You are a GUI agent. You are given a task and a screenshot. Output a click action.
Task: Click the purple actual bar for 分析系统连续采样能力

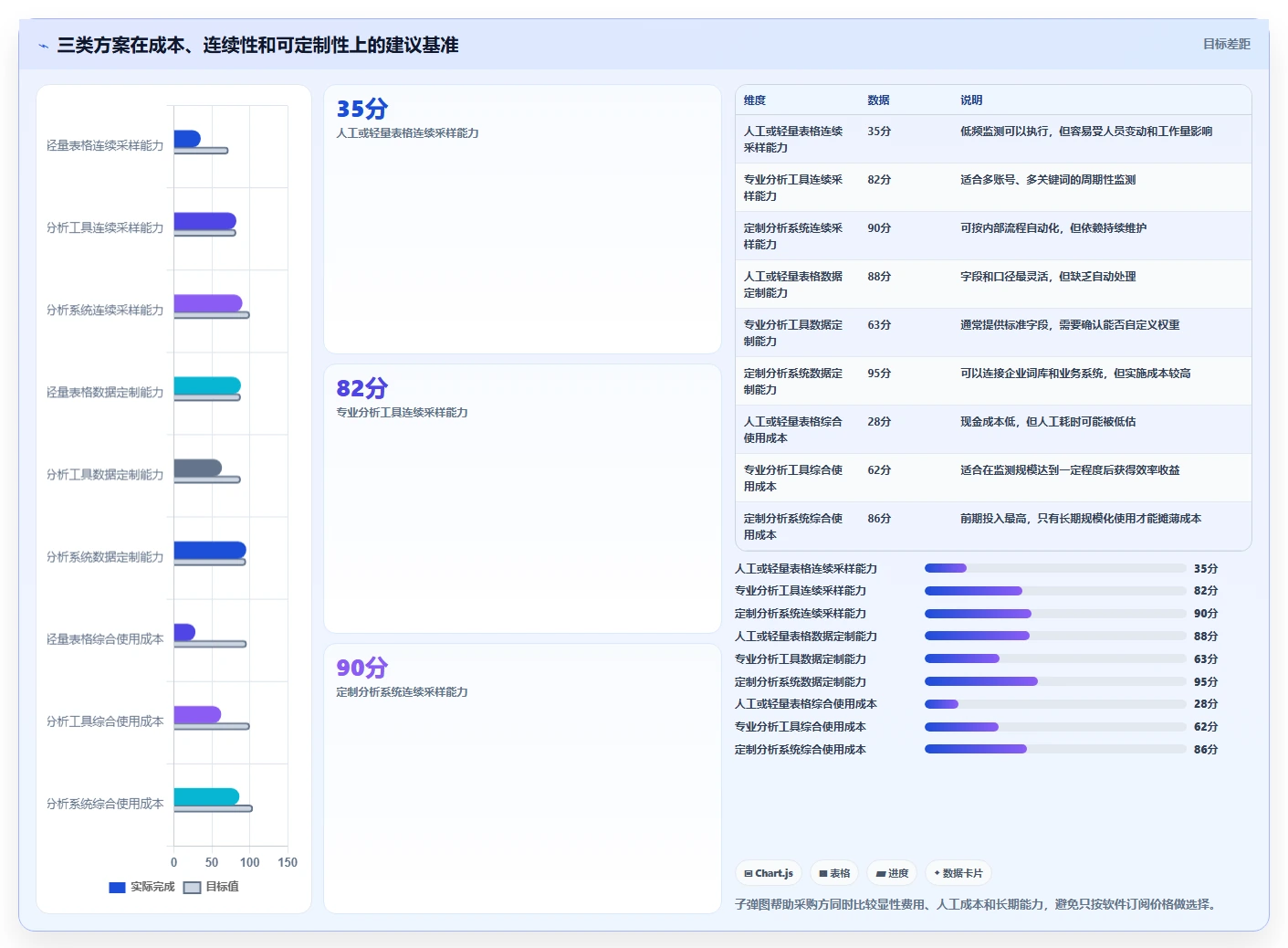click(x=208, y=303)
